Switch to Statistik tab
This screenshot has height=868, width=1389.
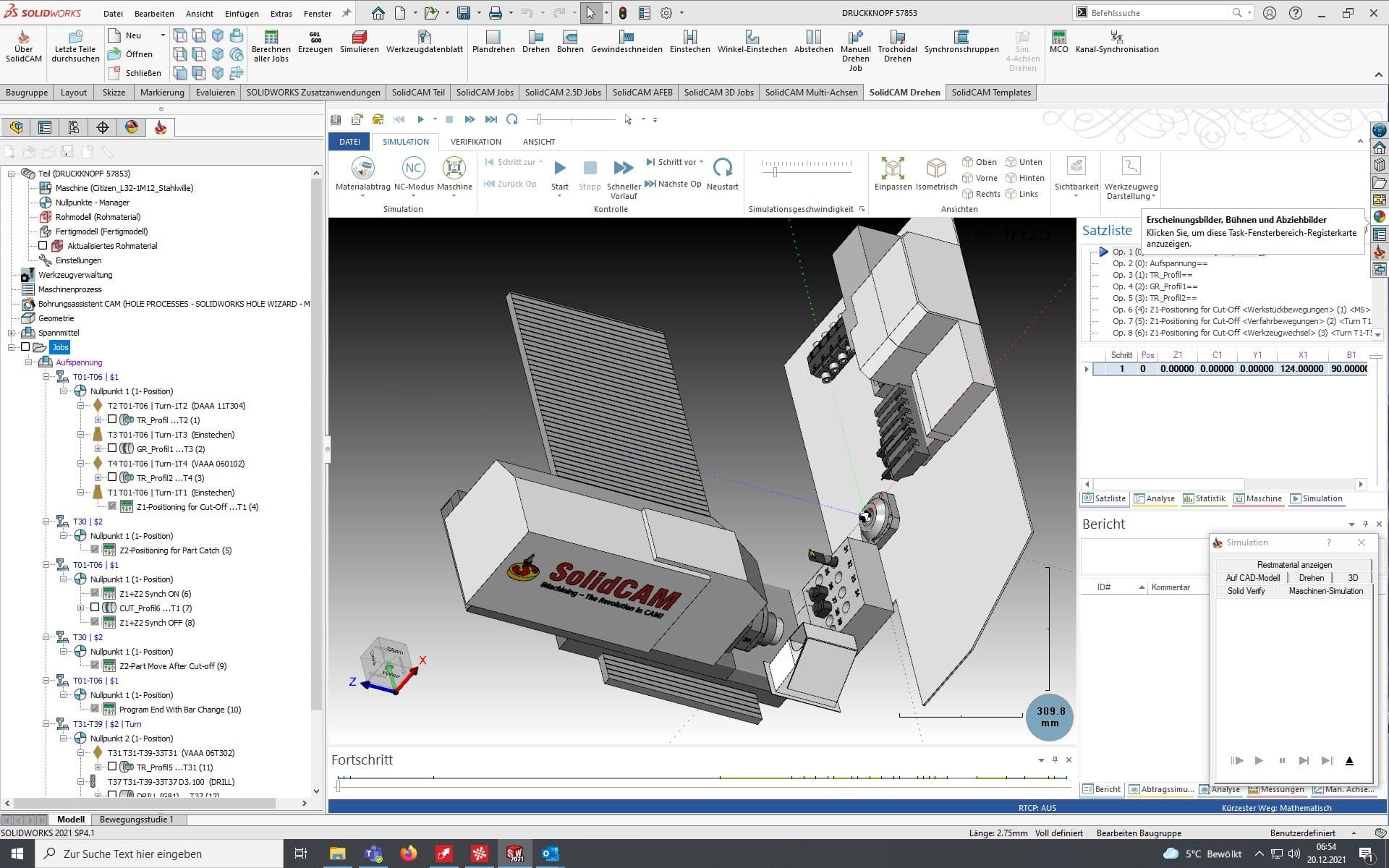[1205, 498]
